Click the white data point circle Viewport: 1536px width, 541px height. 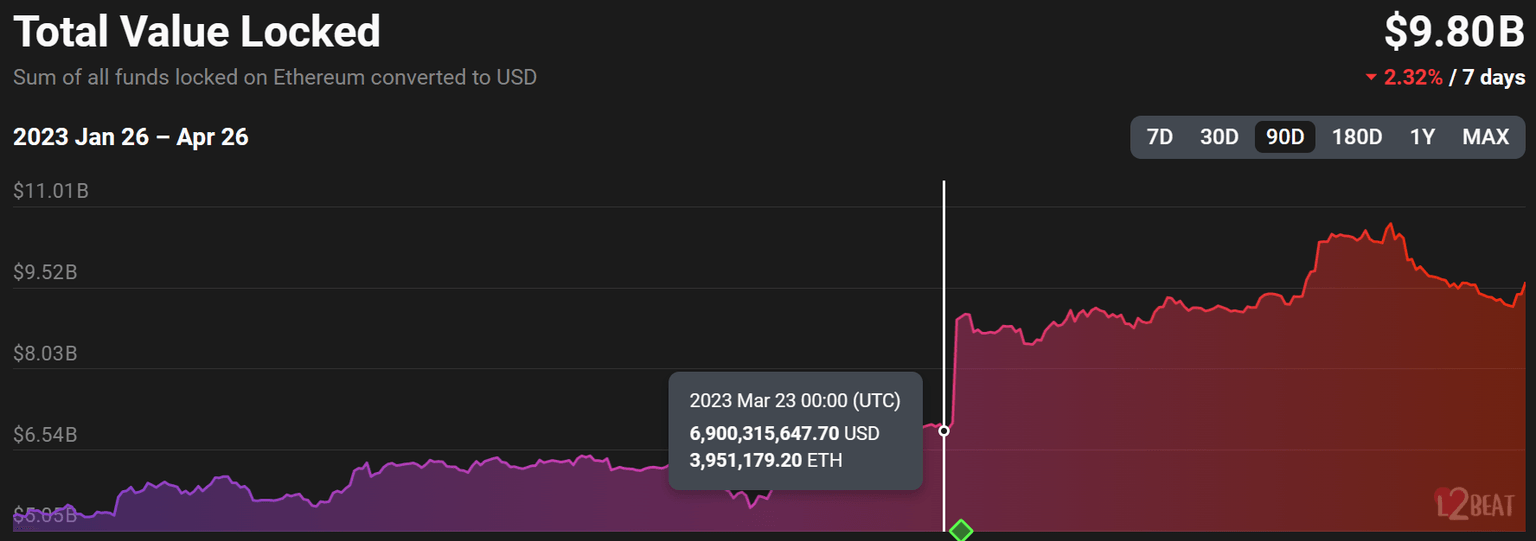(944, 431)
